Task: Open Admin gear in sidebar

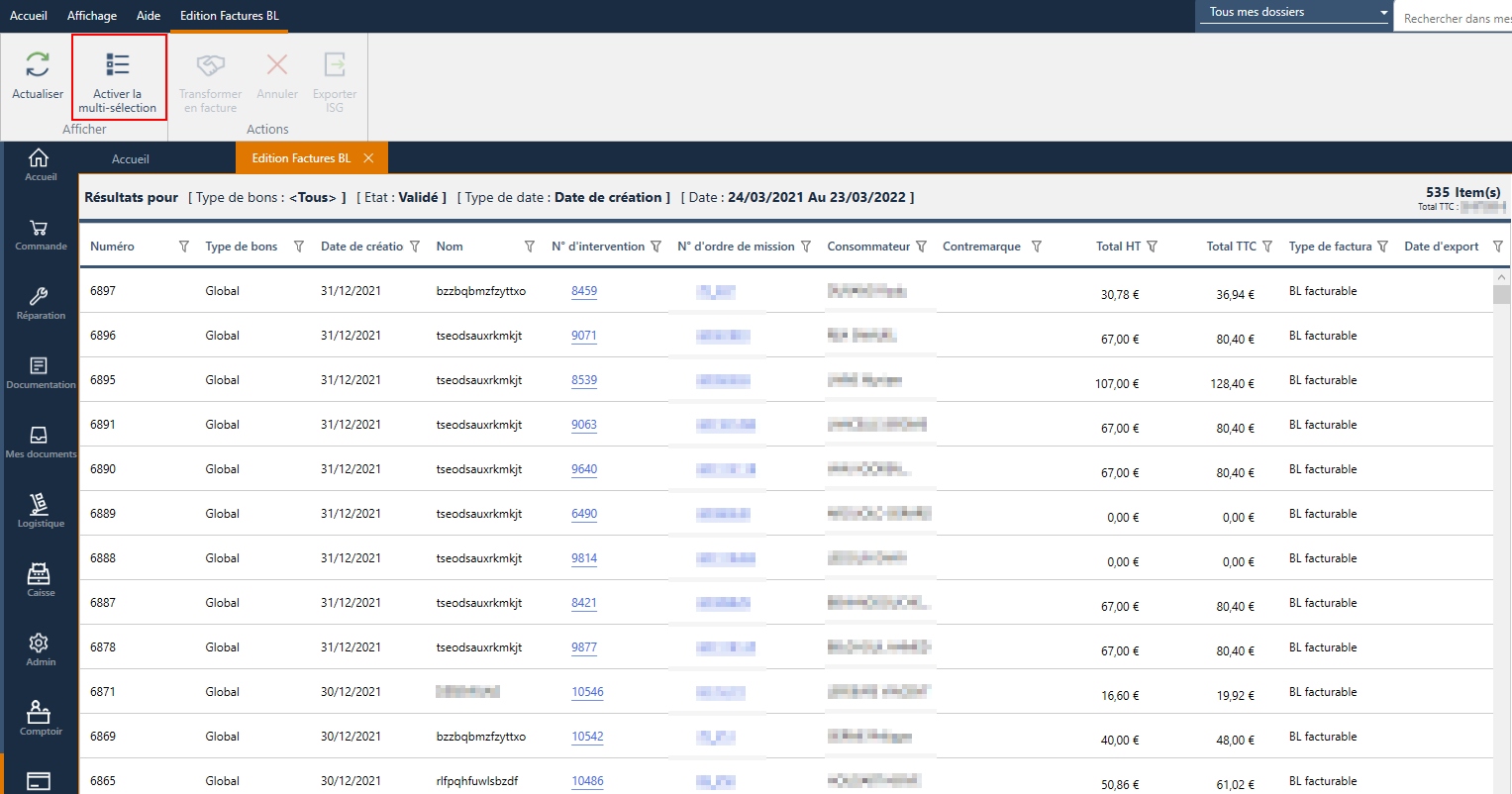Action: point(40,650)
